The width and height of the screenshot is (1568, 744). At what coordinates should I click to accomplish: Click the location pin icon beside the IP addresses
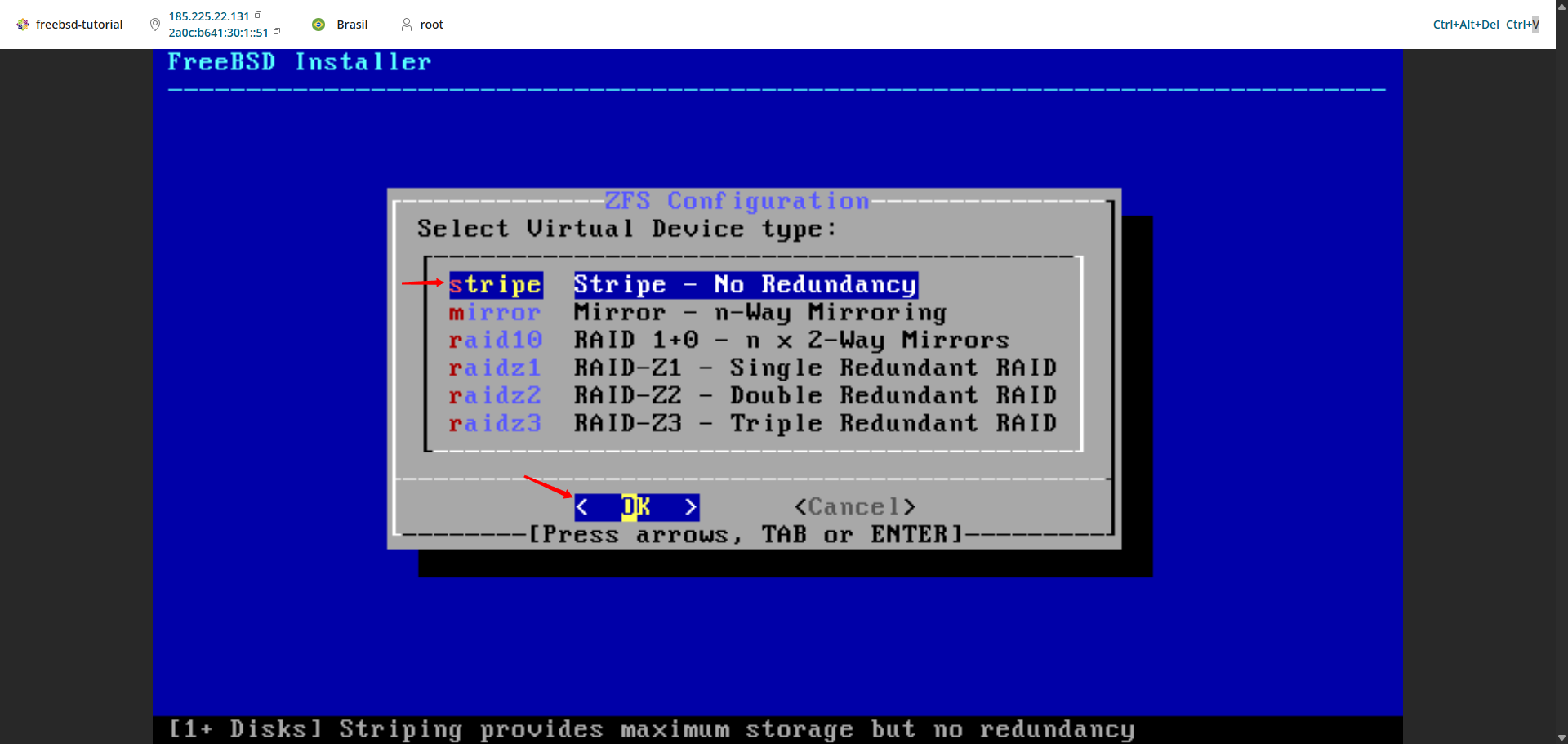click(155, 25)
